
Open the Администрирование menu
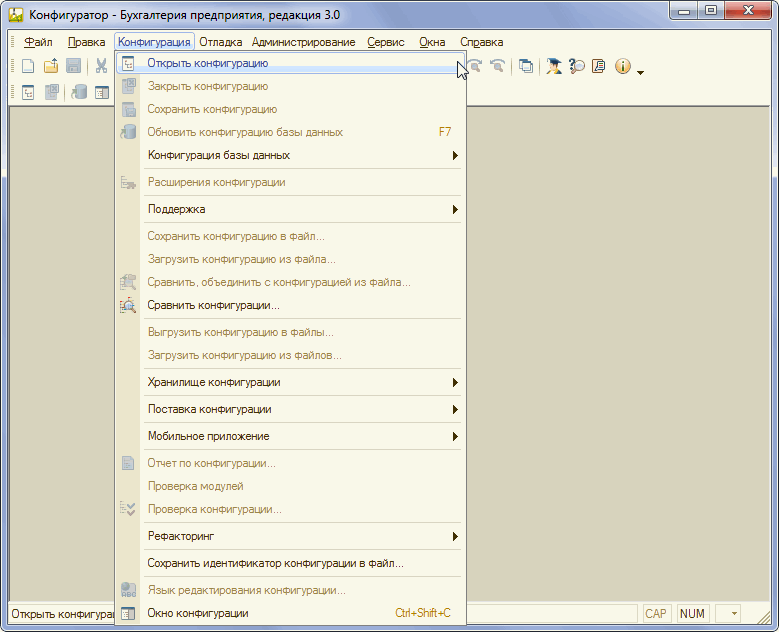click(x=304, y=42)
